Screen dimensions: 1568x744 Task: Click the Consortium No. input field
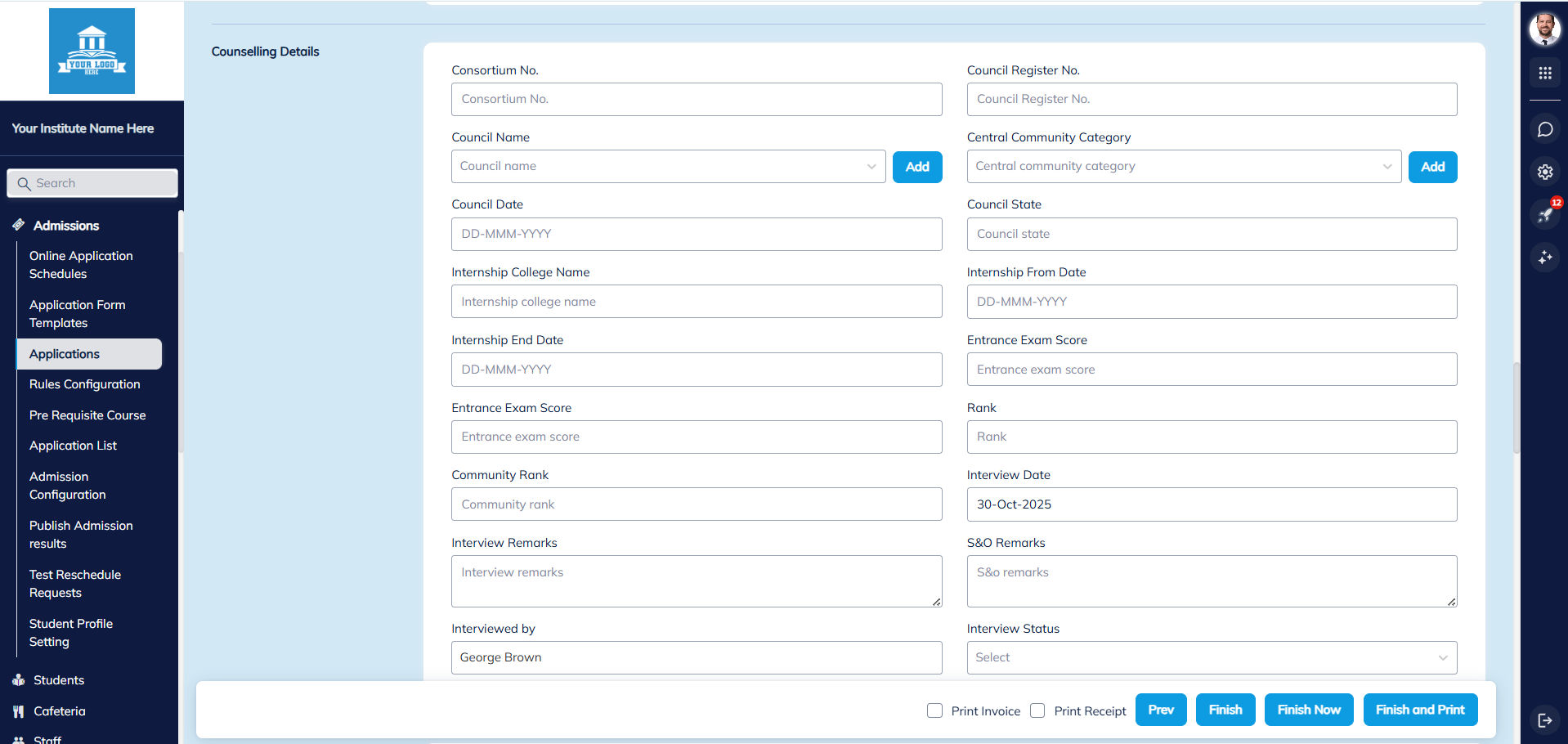pos(696,99)
